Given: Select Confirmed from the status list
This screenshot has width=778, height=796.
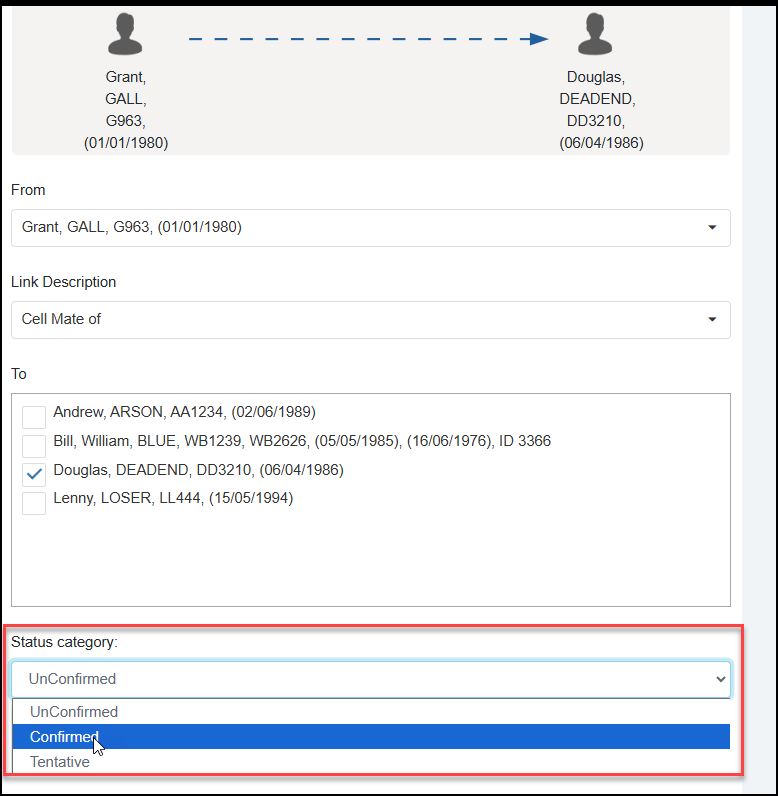Looking at the screenshot, I should pyautogui.click(x=66, y=737).
